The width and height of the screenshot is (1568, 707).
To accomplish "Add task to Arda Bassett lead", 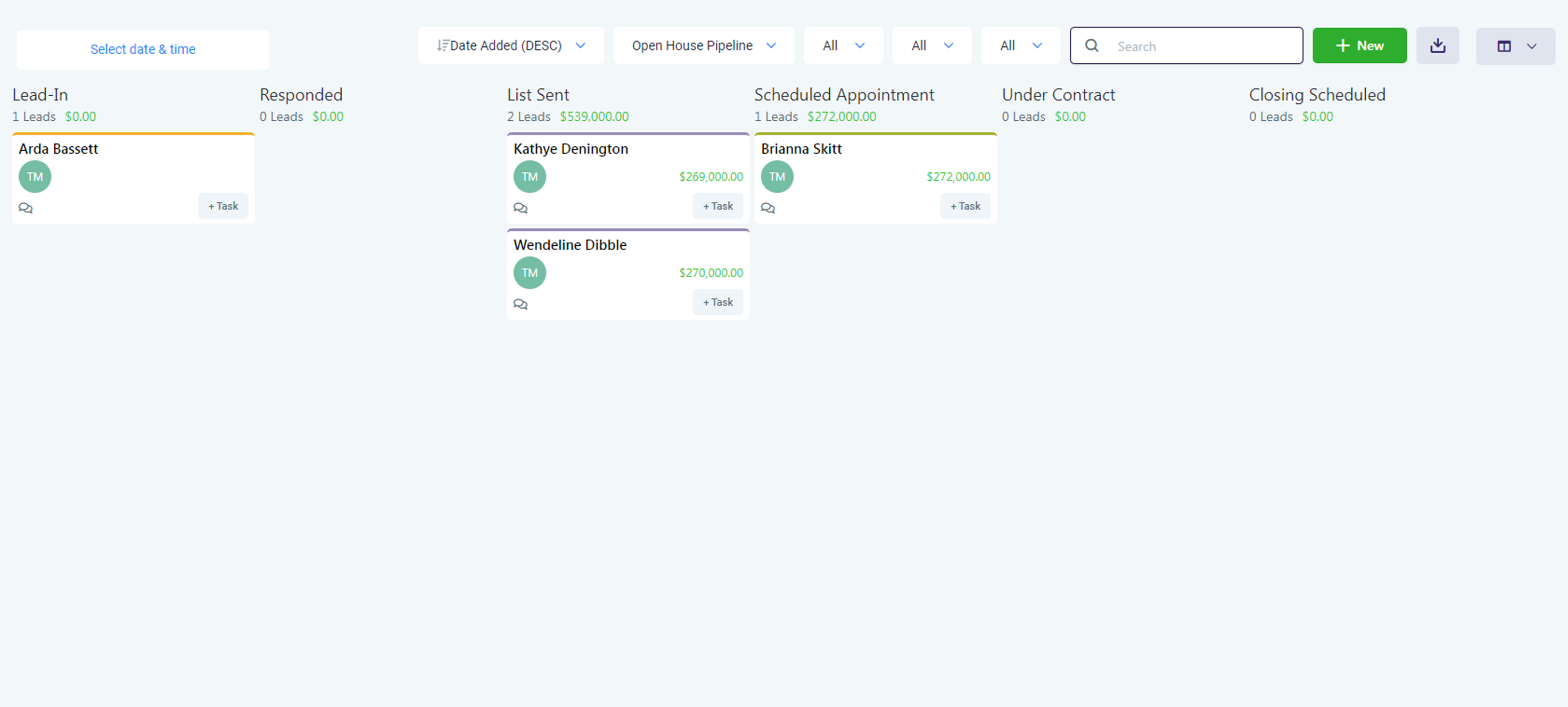I will coord(223,206).
